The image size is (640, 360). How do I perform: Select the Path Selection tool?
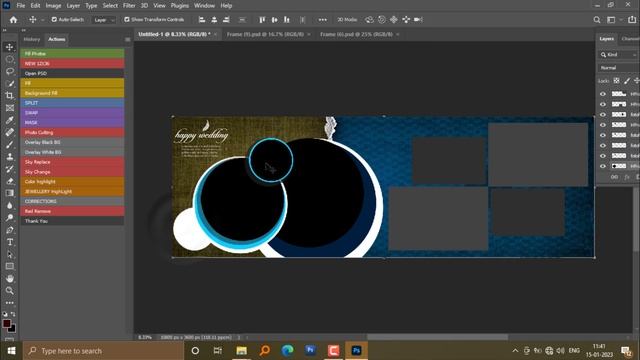point(9,254)
